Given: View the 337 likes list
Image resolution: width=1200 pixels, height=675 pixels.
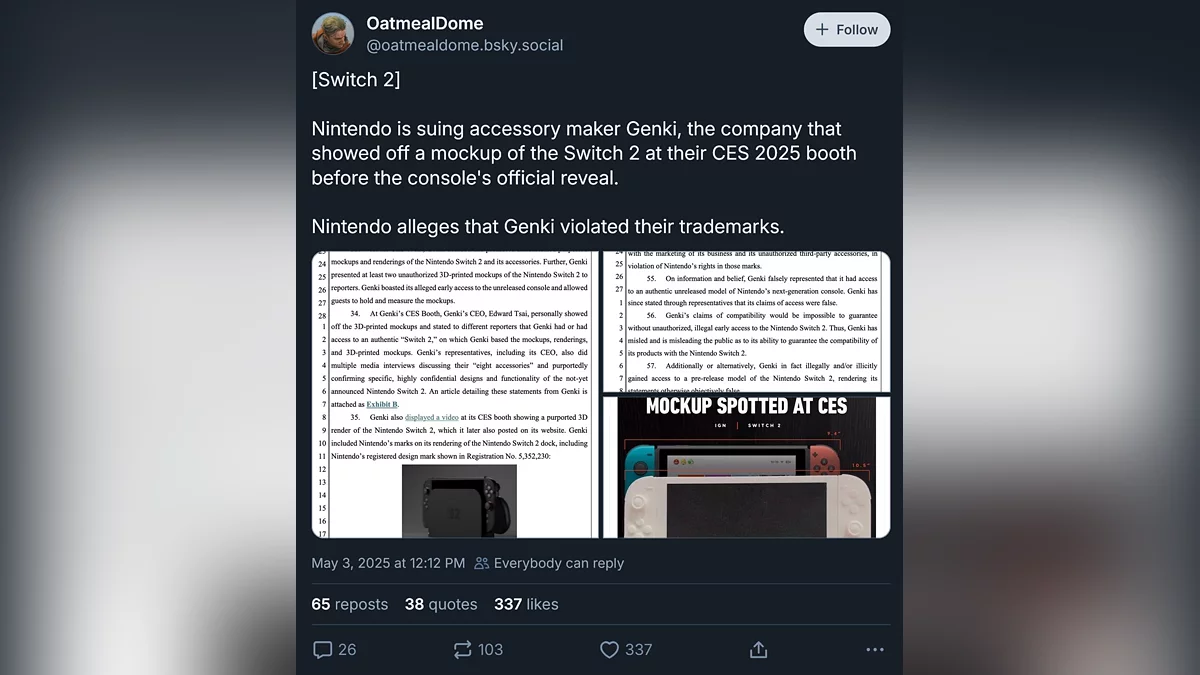Looking at the screenshot, I should coord(526,604).
